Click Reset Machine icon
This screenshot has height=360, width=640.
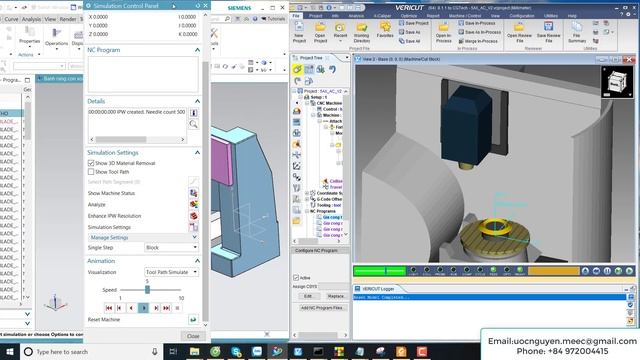click(193, 319)
